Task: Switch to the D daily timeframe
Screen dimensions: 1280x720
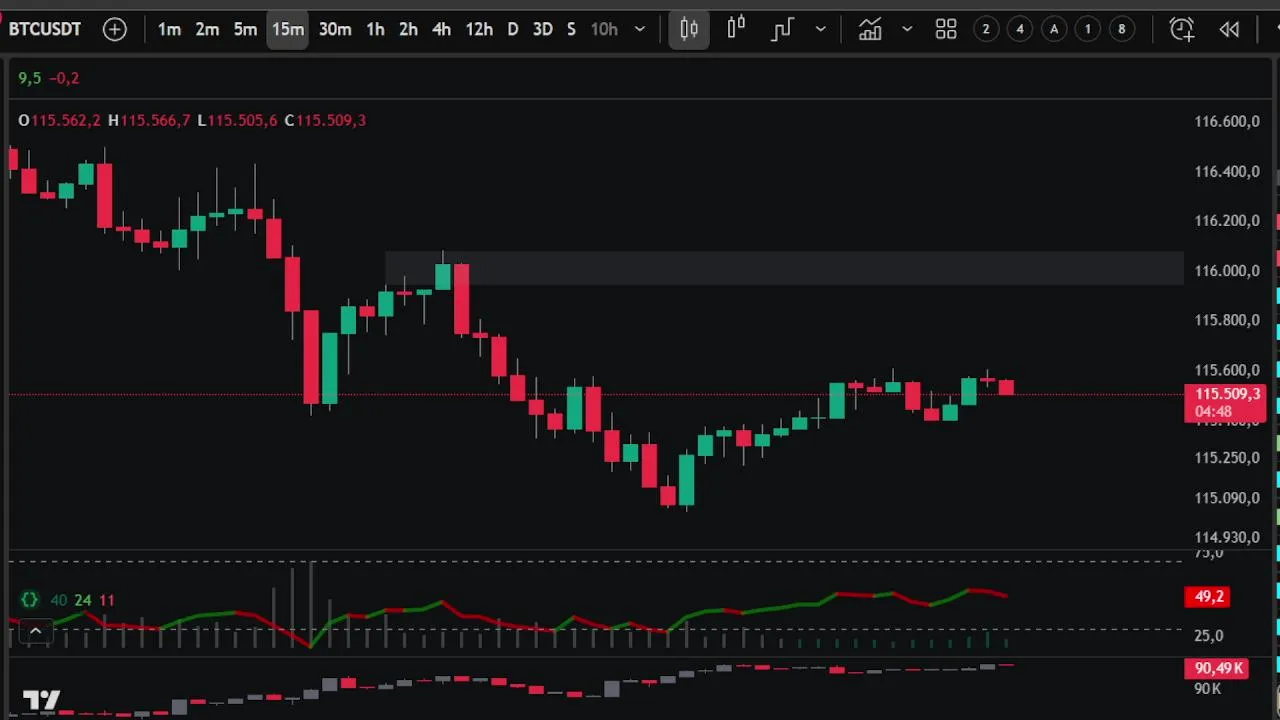Action: (x=513, y=29)
